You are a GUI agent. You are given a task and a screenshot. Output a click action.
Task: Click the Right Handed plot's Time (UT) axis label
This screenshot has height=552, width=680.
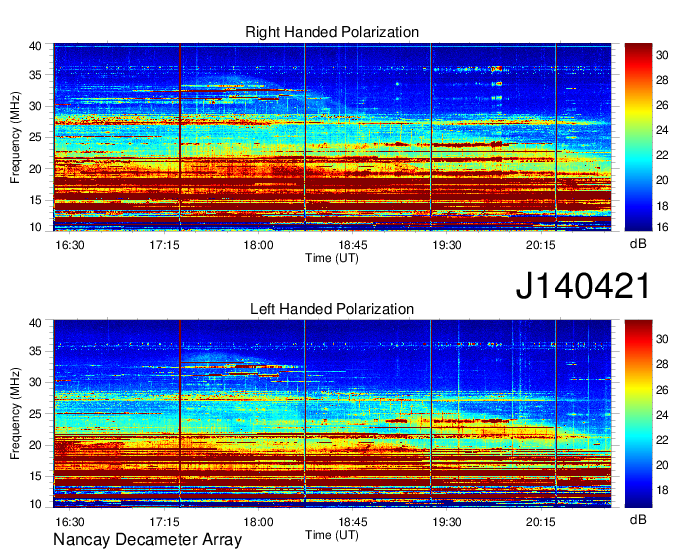click(x=332, y=258)
